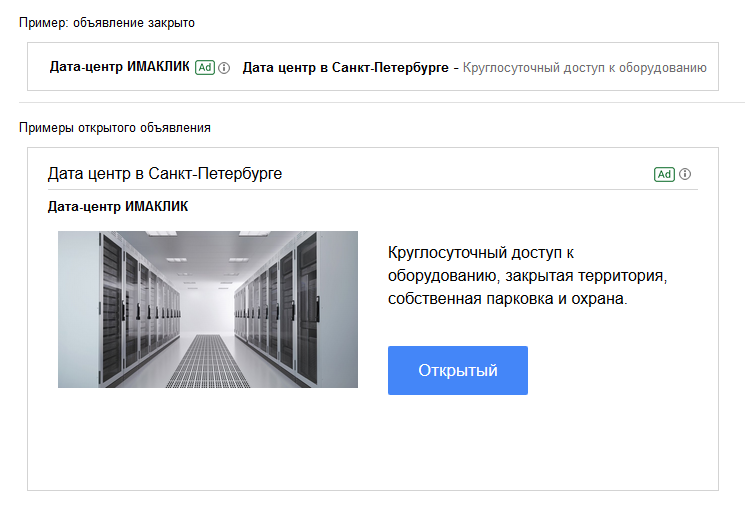
Task: Click the label Пример: объявление закрыто
Action: [107, 23]
